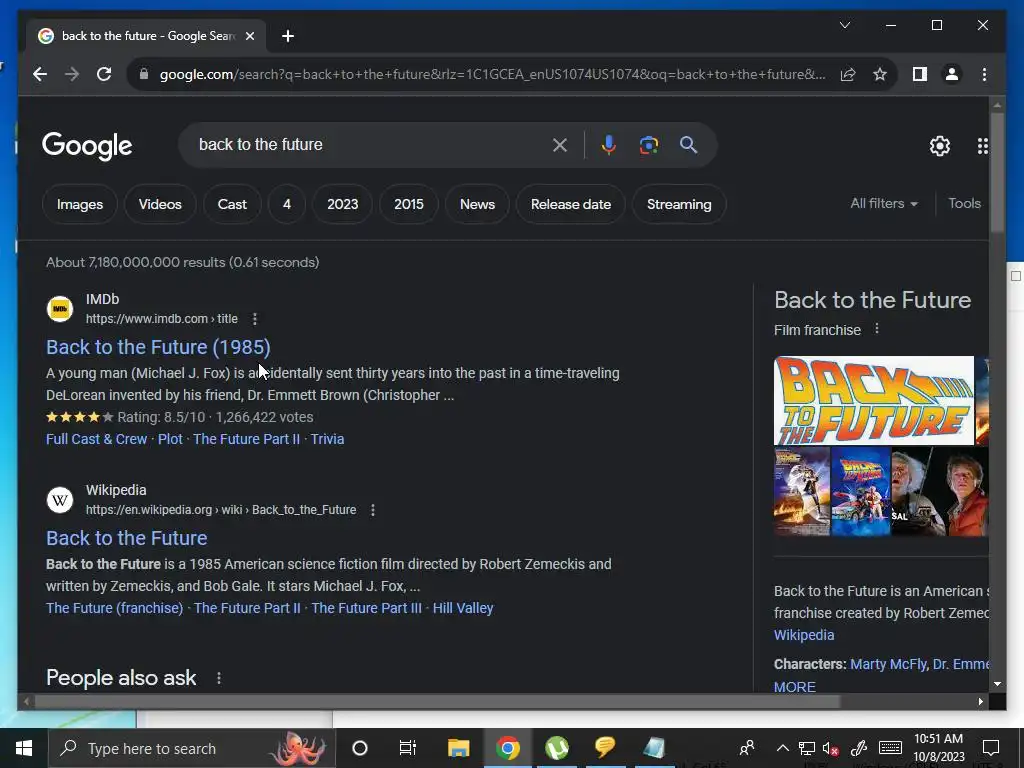The width and height of the screenshot is (1024, 768).
Task: Open the Hill Valley link
Action: point(463,608)
